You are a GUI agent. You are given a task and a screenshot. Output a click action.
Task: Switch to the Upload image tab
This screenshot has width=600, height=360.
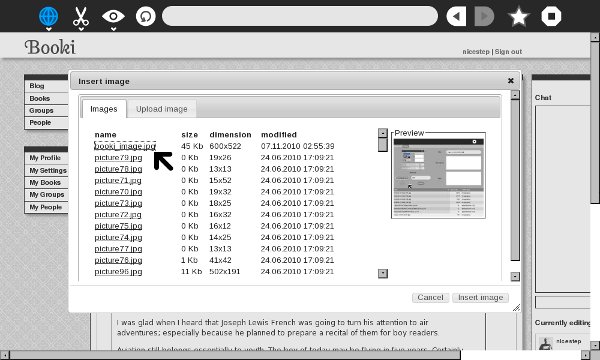(162, 109)
